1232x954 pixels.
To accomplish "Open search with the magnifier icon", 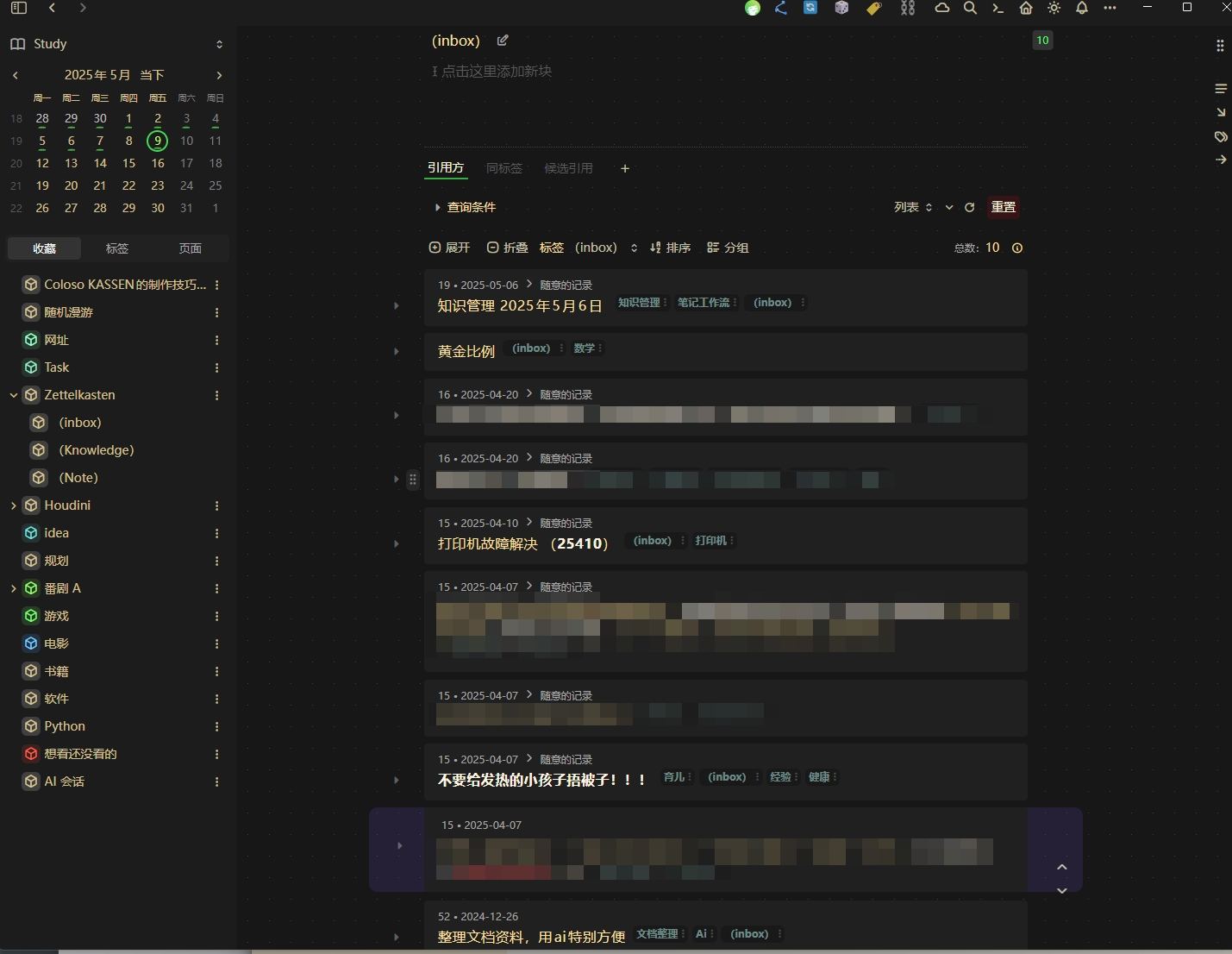I will [x=970, y=8].
